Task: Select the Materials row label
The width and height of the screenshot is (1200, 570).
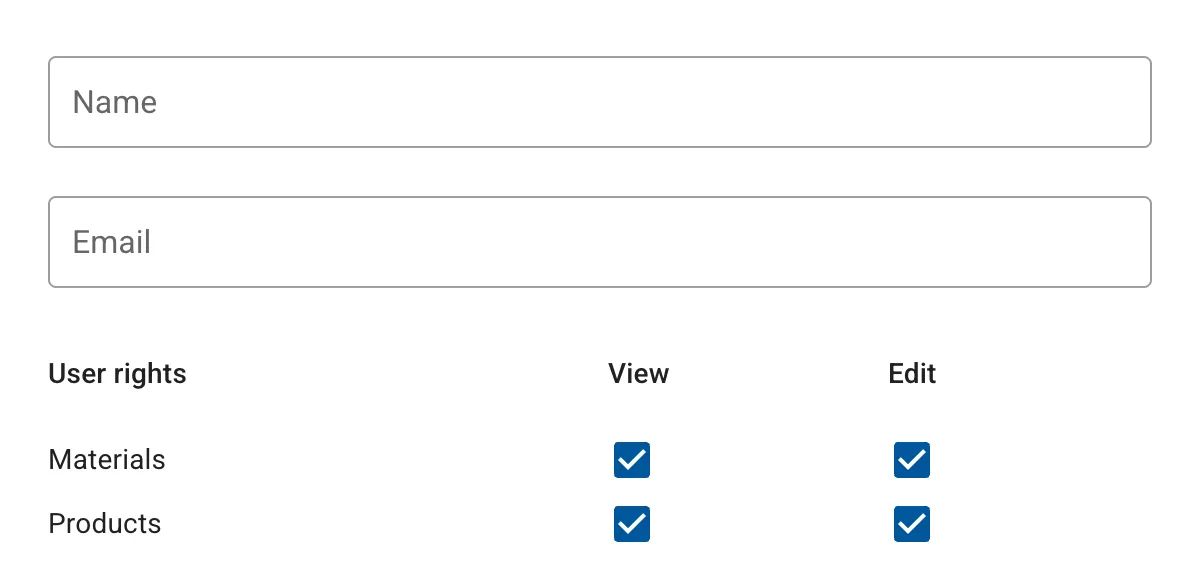Action: coord(107,460)
